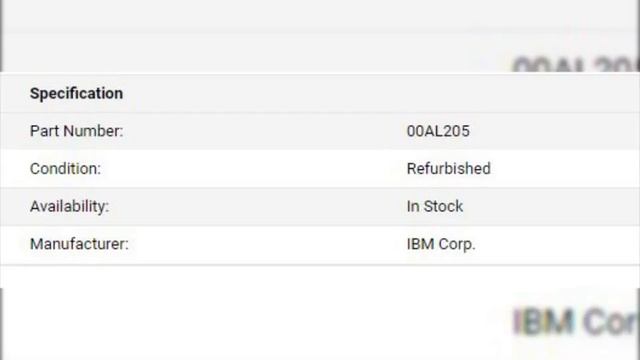The width and height of the screenshot is (640, 360).
Task: Click the Specification heading
Action: click(76, 93)
